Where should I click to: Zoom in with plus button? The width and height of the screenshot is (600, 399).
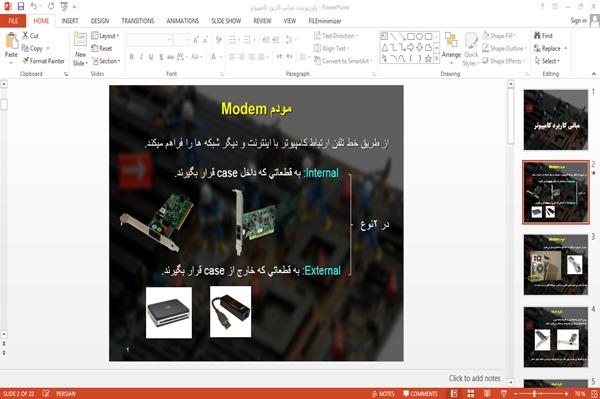pyautogui.click(x=566, y=393)
